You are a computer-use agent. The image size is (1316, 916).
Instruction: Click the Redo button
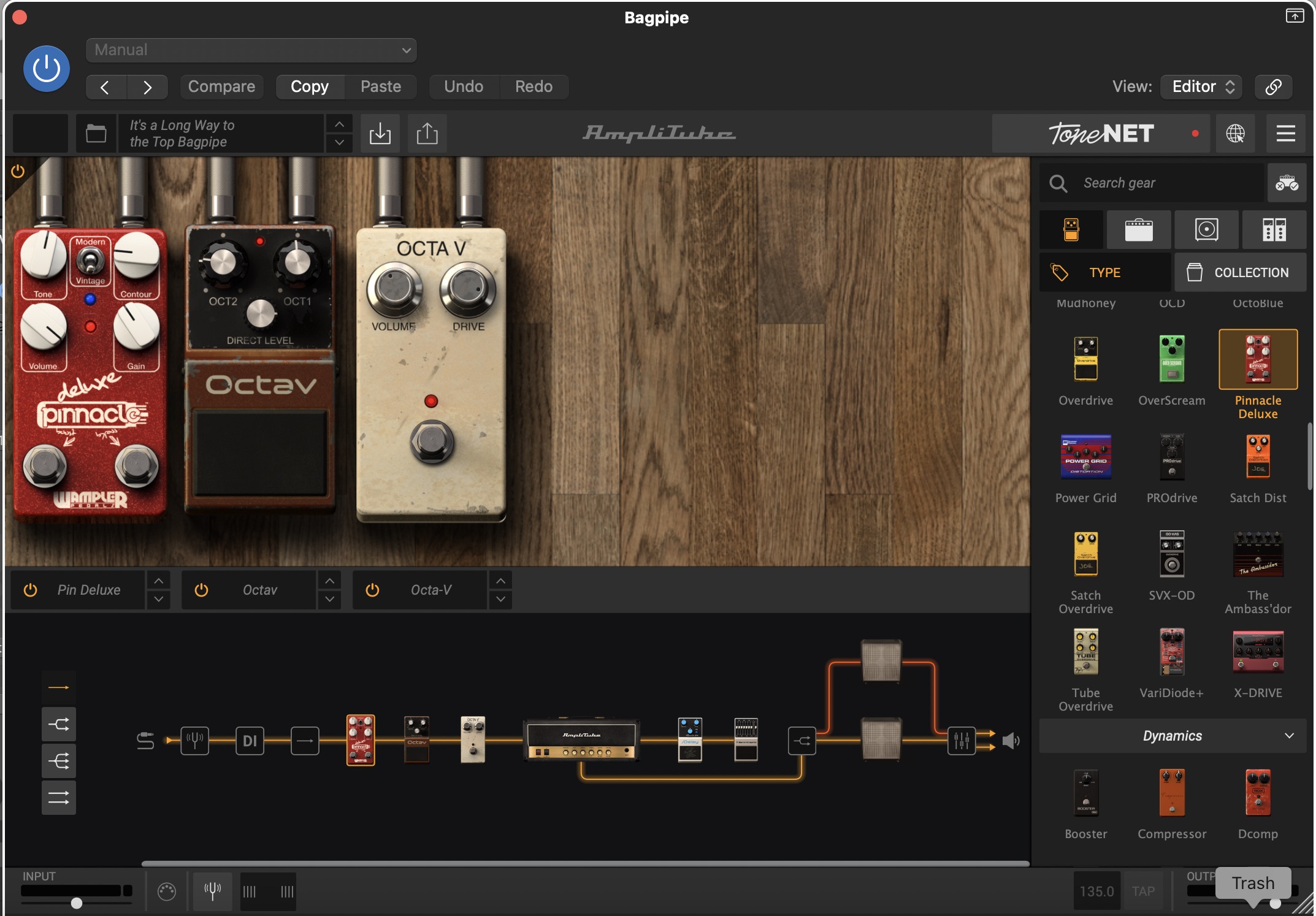click(534, 86)
